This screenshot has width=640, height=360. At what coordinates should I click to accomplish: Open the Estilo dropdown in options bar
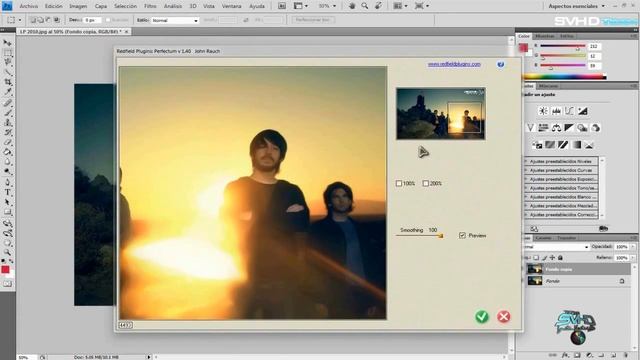[175, 20]
